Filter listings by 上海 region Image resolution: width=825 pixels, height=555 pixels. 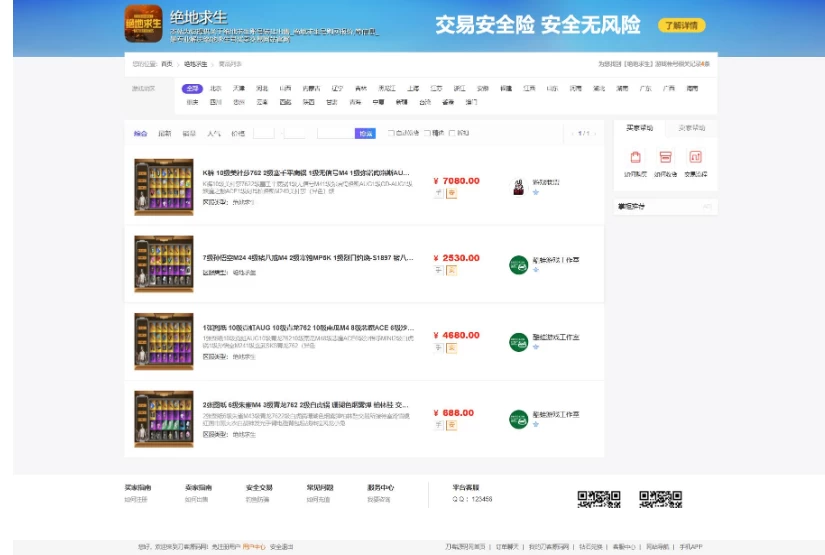click(x=413, y=88)
